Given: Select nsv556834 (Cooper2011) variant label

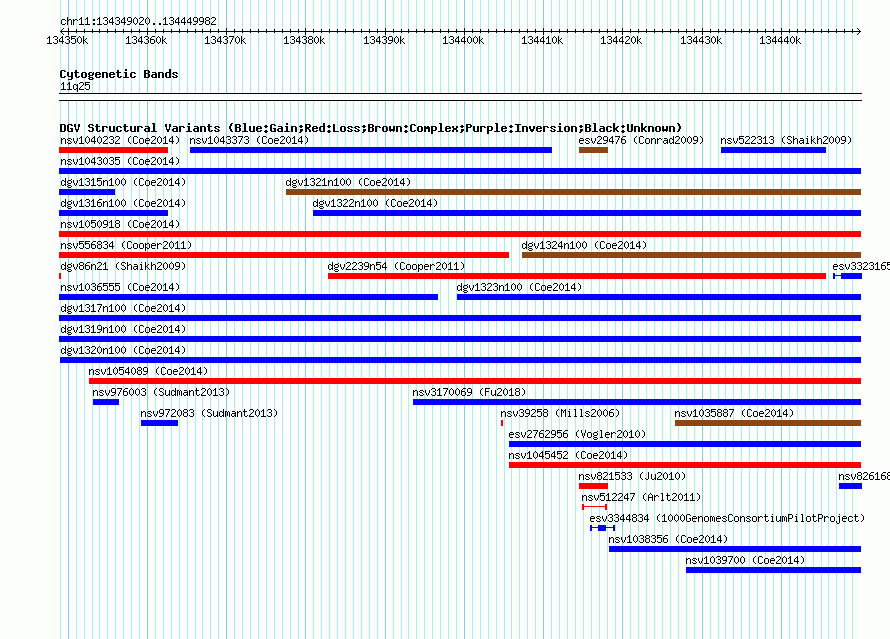Looking at the screenshot, I should 126,245.
